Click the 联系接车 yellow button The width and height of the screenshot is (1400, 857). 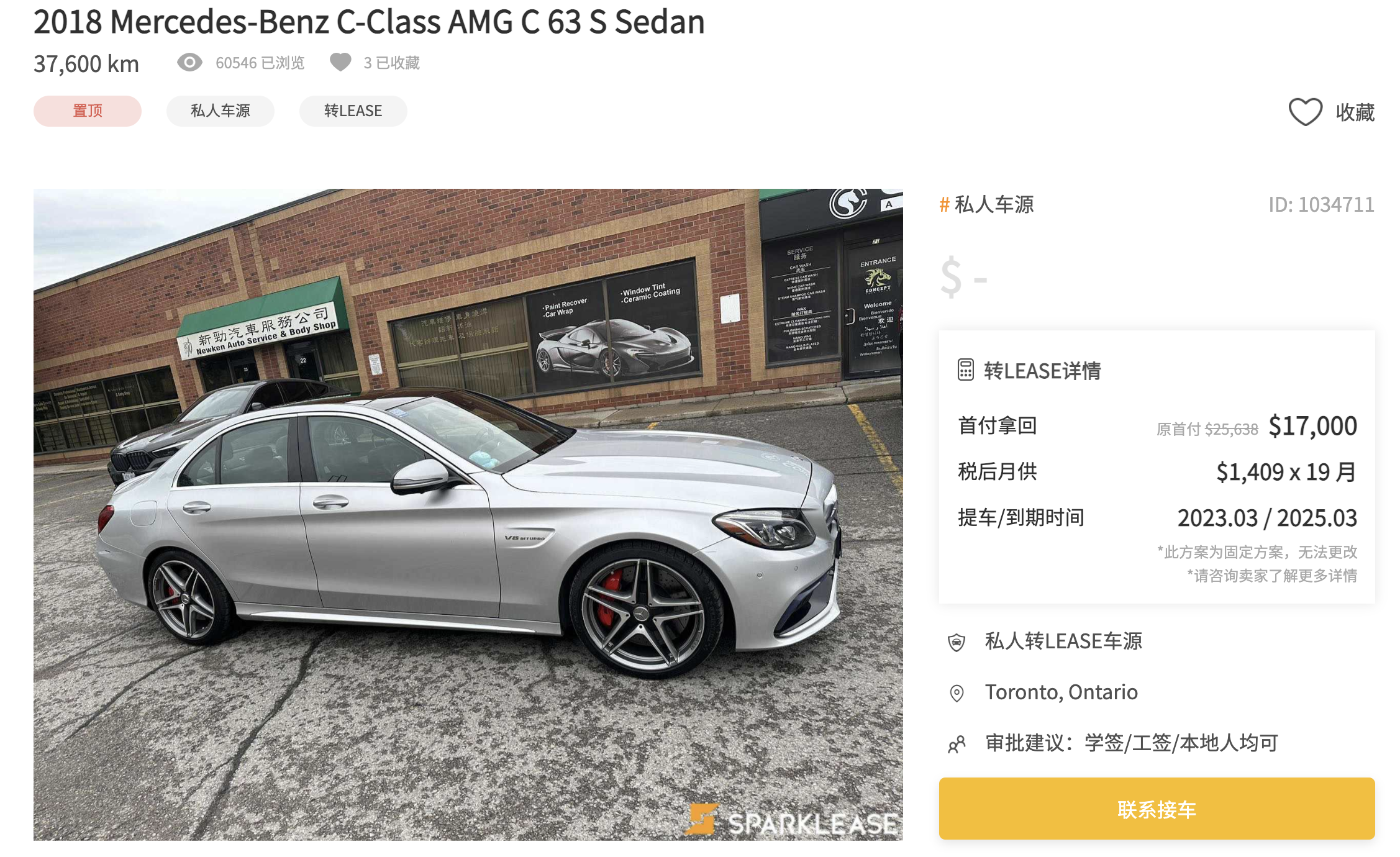tap(1157, 809)
